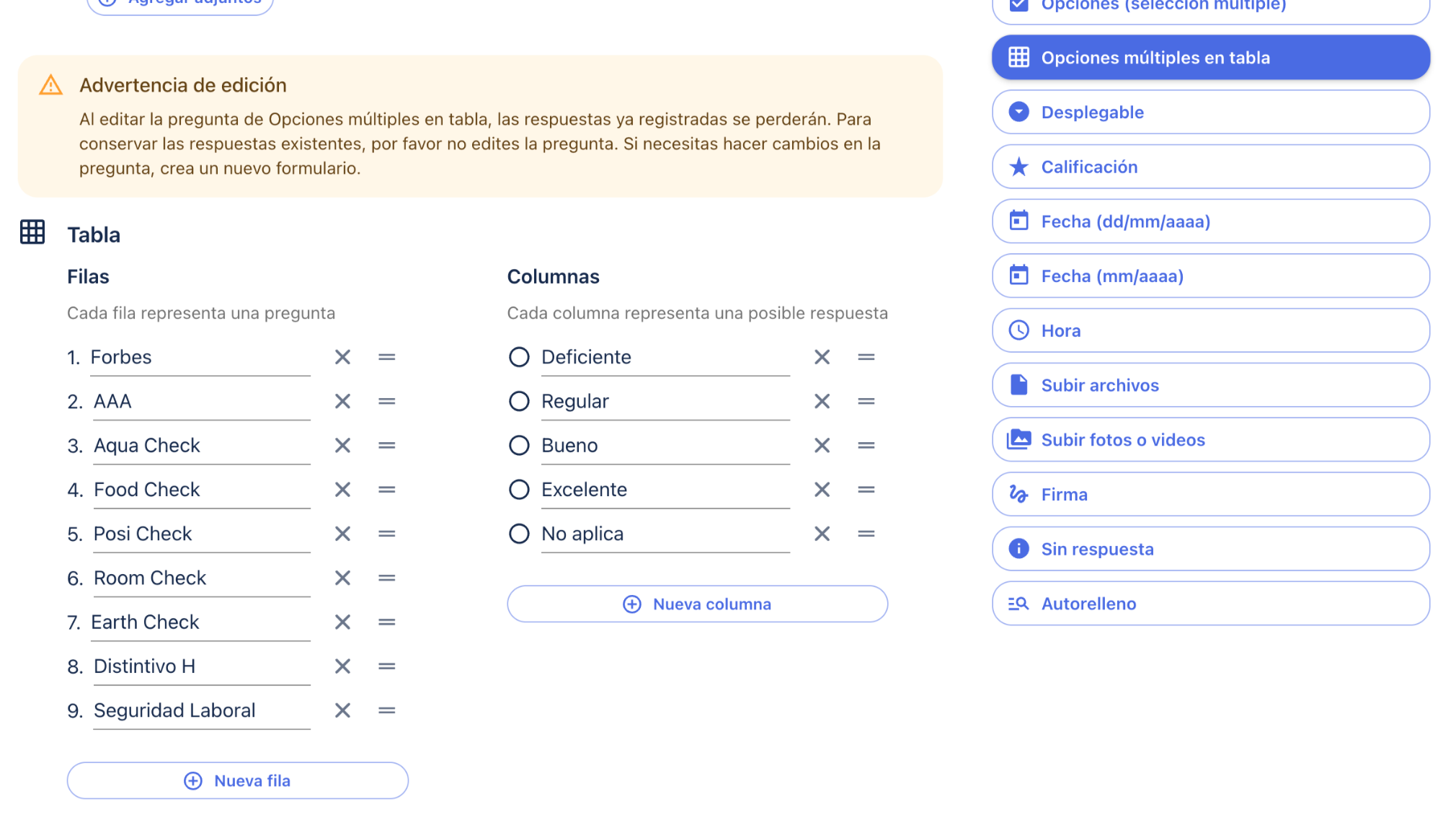1456x838 pixels.
Task: Remove the Seguridad Laboral row
Action: tap(342, 710)
